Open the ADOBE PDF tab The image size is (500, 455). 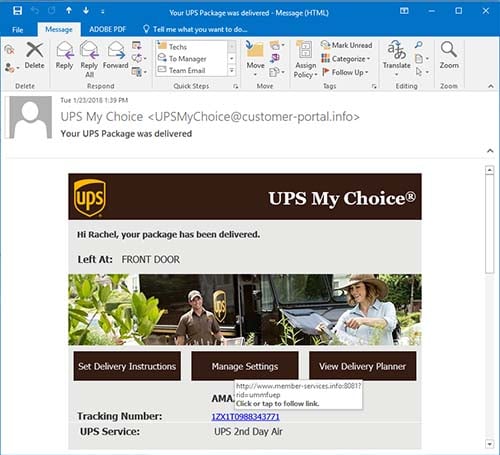(107, 29)
